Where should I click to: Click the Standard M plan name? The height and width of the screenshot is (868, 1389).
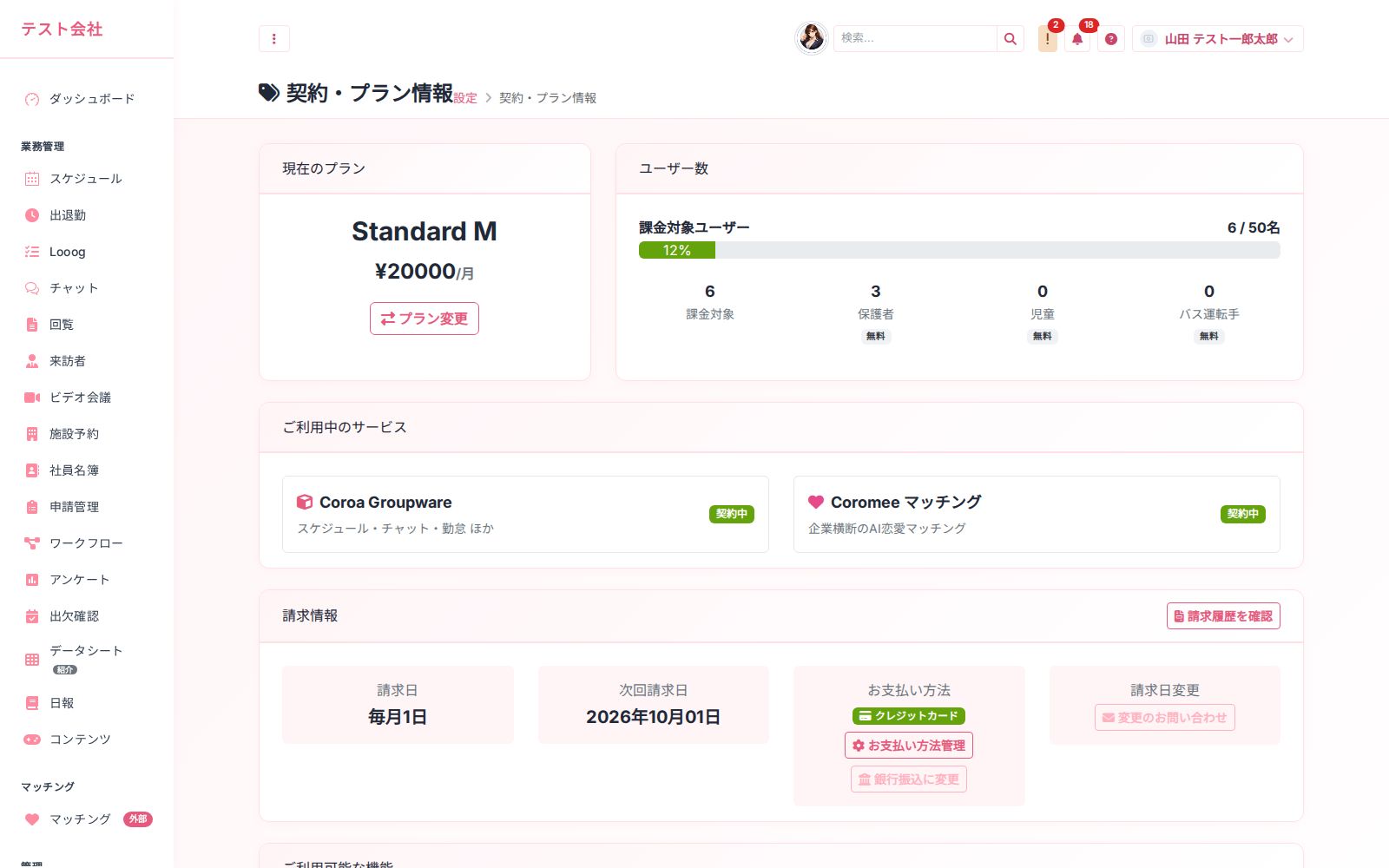[x=425, y=232]
